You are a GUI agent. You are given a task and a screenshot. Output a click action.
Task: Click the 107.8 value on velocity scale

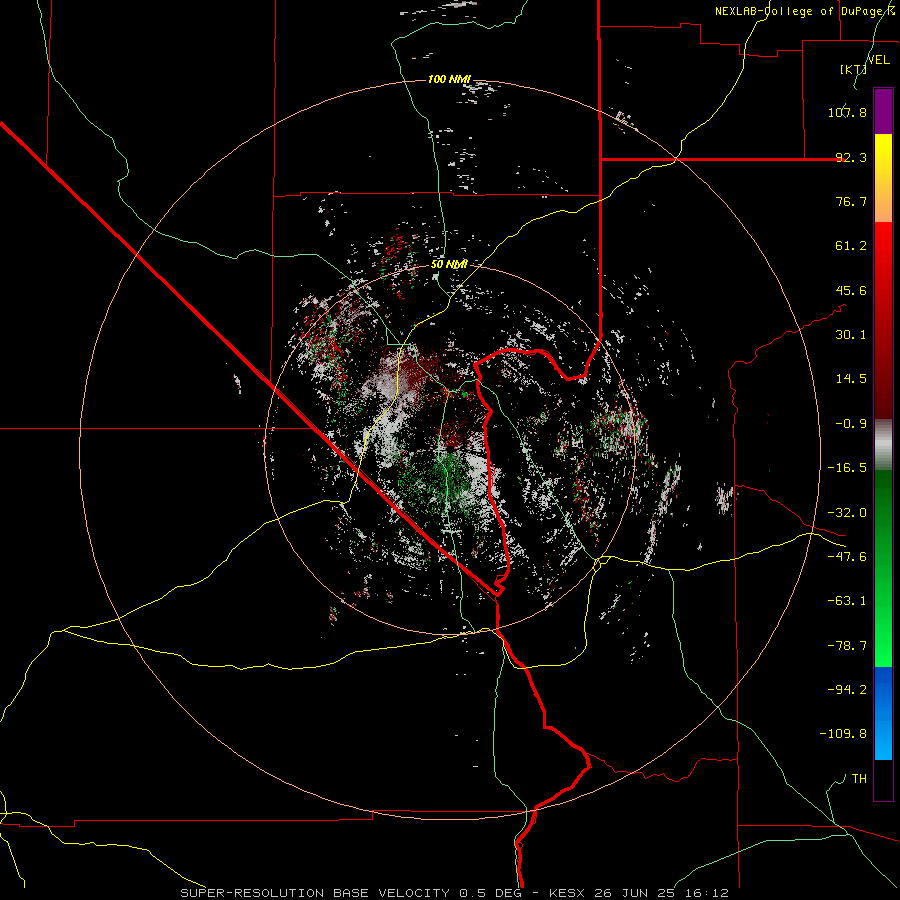coord(847,112)
